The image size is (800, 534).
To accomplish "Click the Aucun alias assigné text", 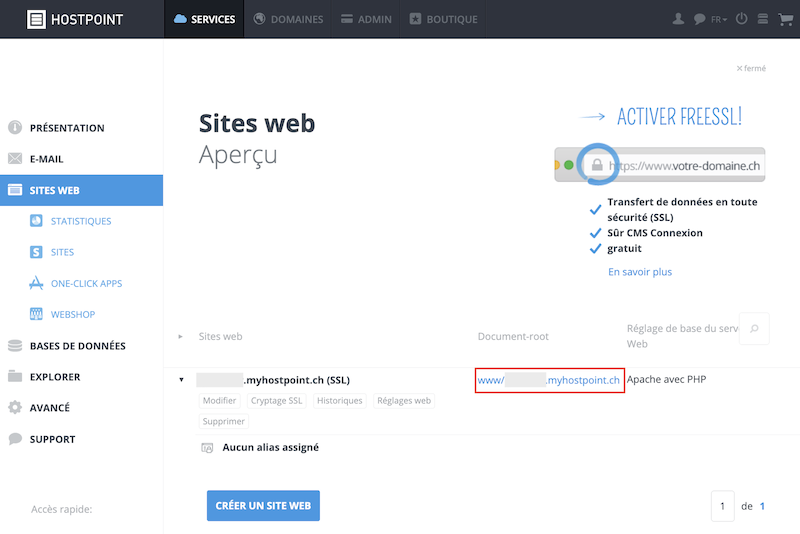I will (x=270, y=447).
